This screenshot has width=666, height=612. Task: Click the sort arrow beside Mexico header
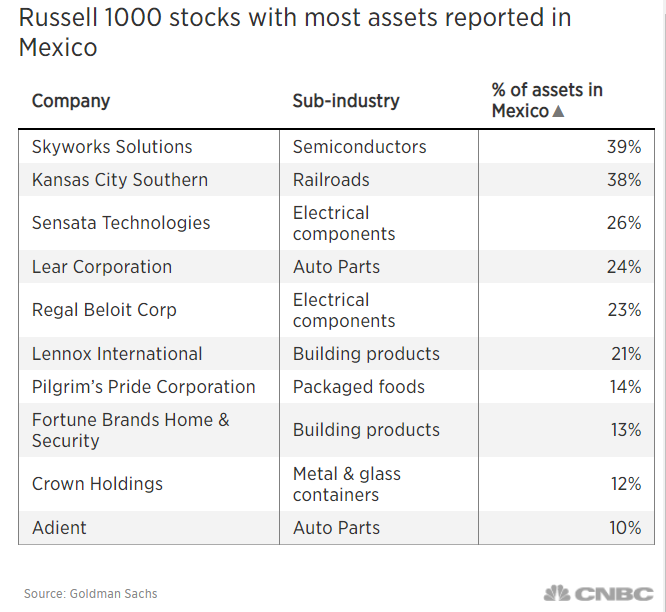(558, 111)
